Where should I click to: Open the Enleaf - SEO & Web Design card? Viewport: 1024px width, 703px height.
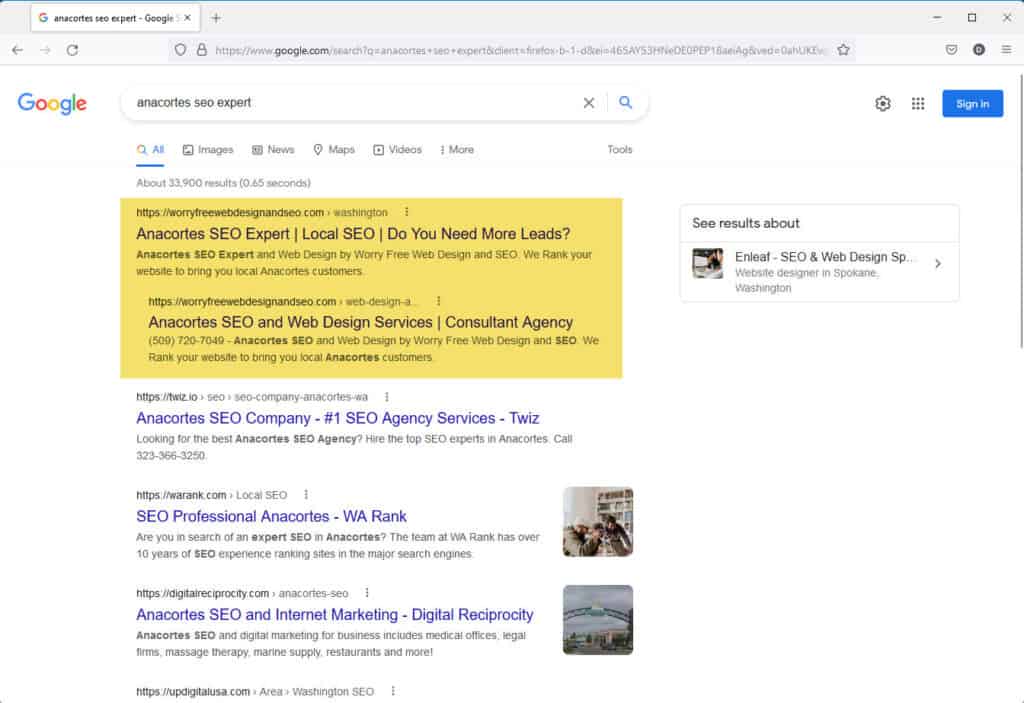click(x=820, y=272)
